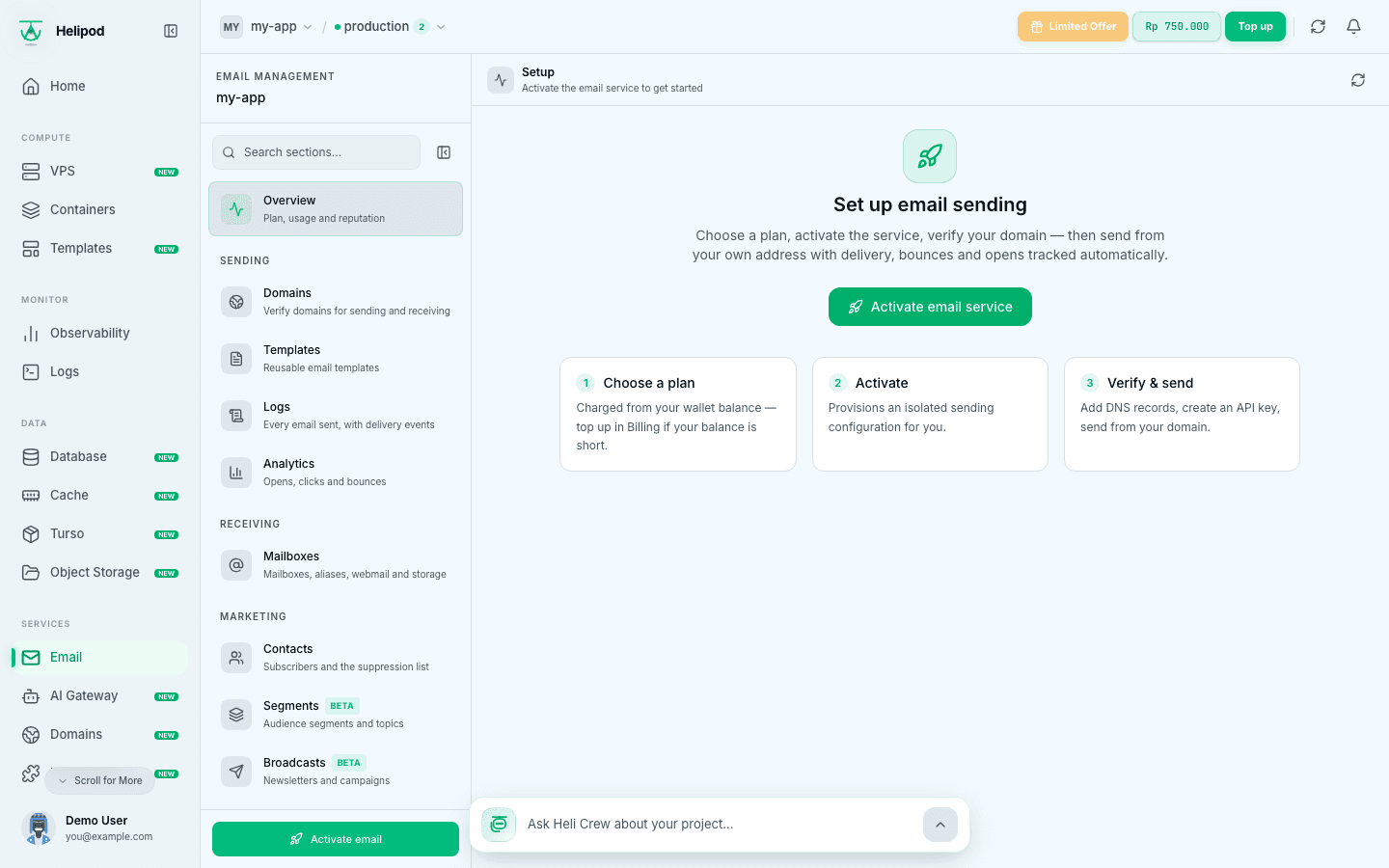Open the Limited Offer button

click(x=1073, y=27)
